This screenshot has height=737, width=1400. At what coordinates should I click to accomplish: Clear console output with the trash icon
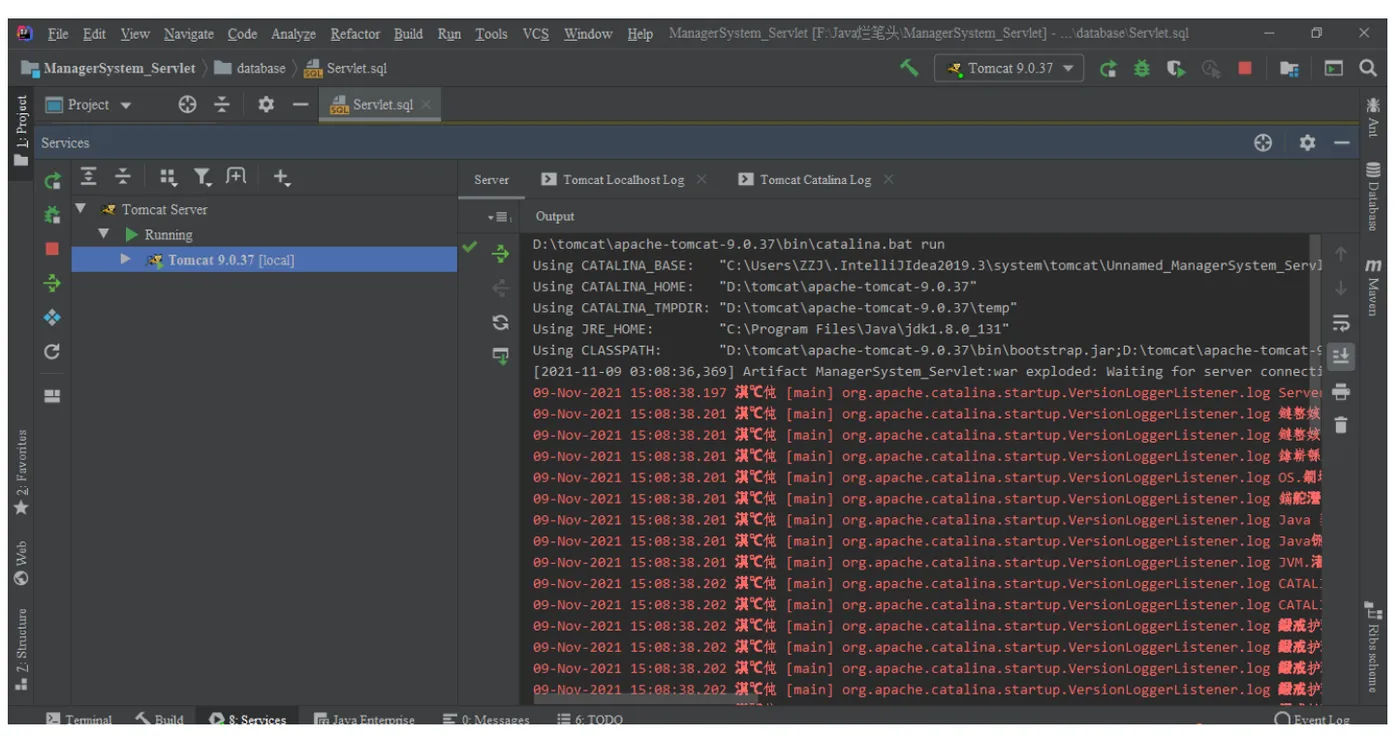pyautogui.click(x=1341, y=425)
